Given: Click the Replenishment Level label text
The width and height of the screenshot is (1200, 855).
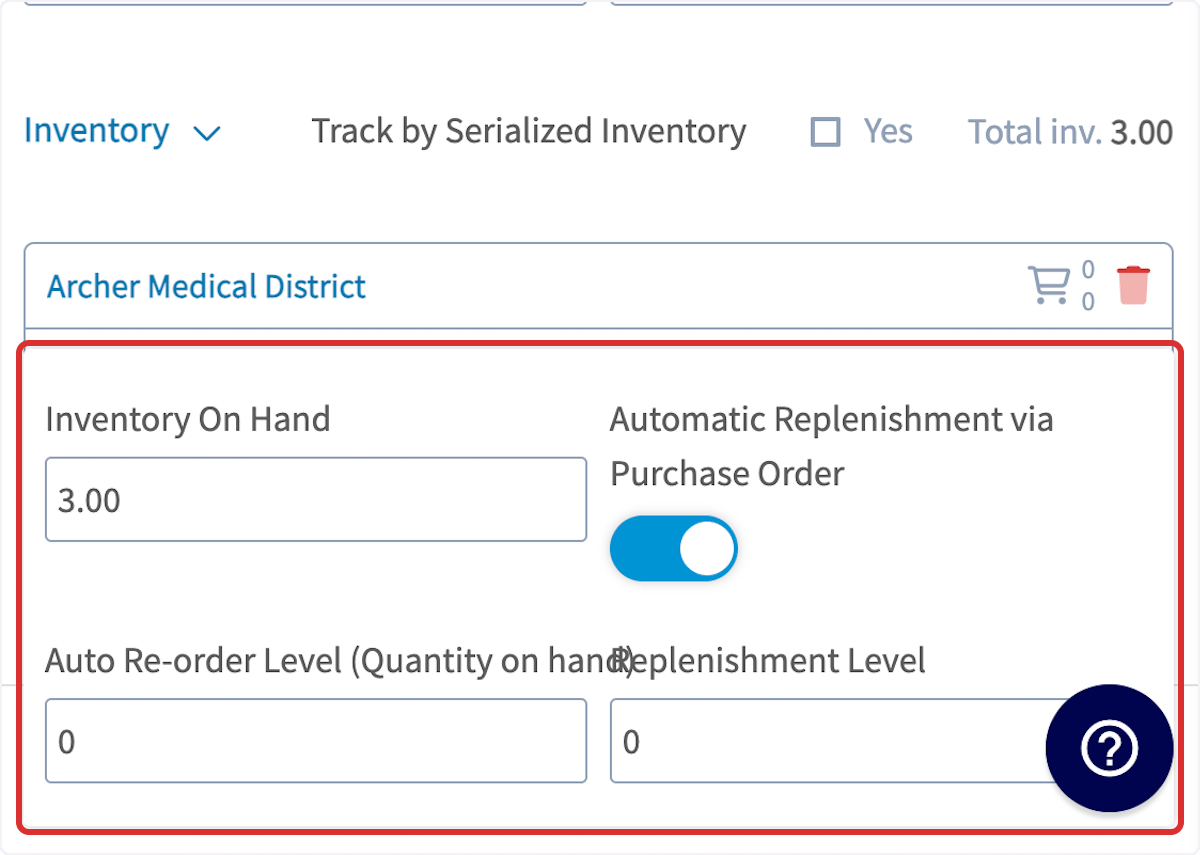Looking at the screenshot, I should 769,660.
